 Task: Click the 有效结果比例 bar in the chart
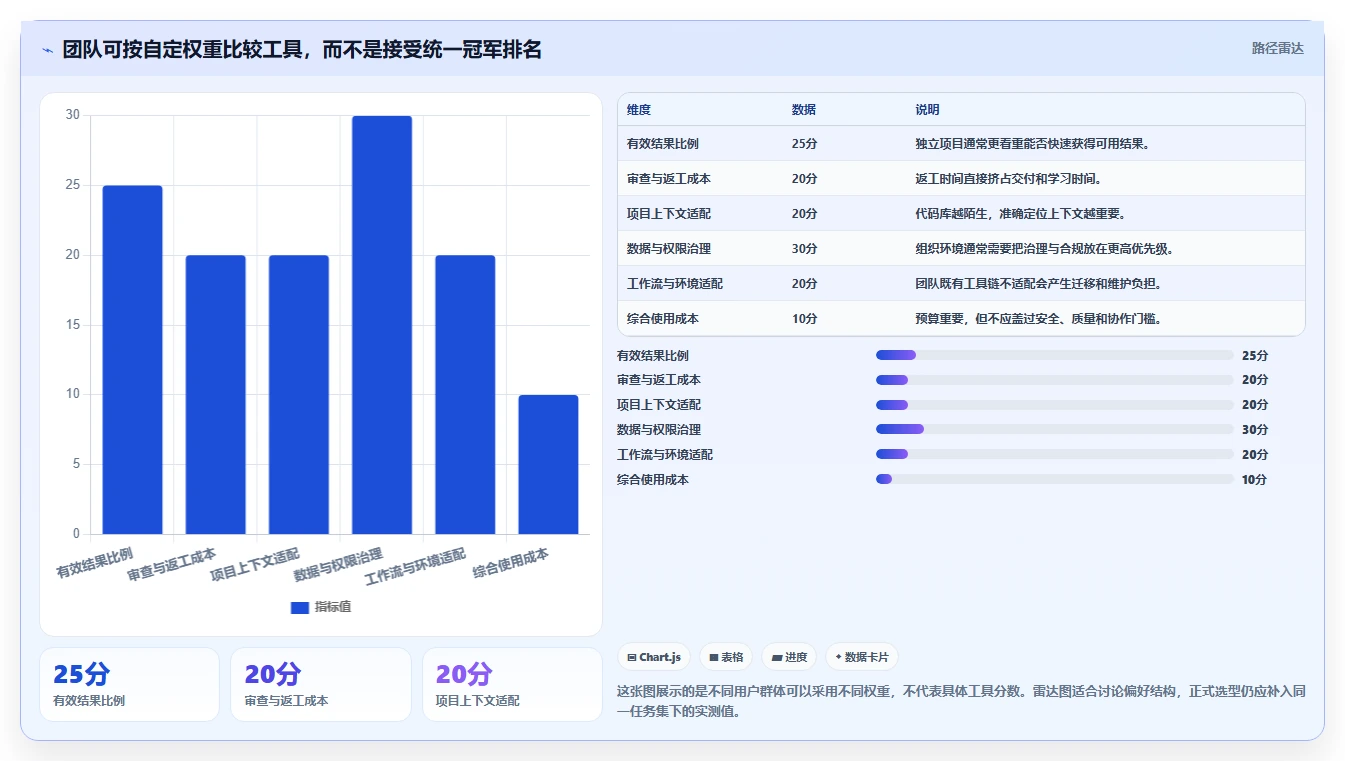132,360
